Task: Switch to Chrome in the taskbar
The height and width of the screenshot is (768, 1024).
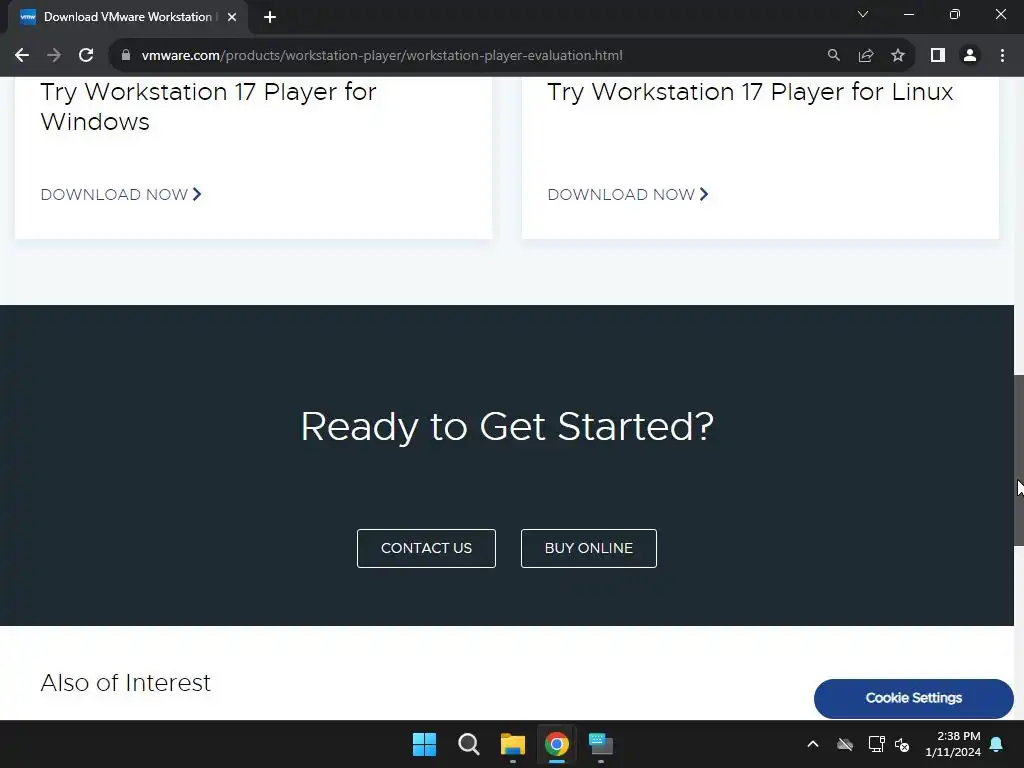Action: [x=557, y=744]
